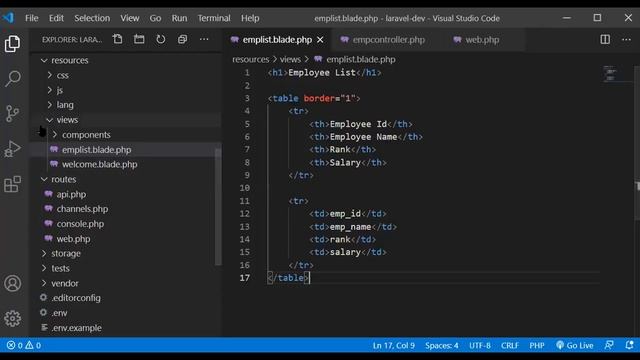640x360 pixels.
Task: Open the Selection menu
Action: (x=92, y=18)
